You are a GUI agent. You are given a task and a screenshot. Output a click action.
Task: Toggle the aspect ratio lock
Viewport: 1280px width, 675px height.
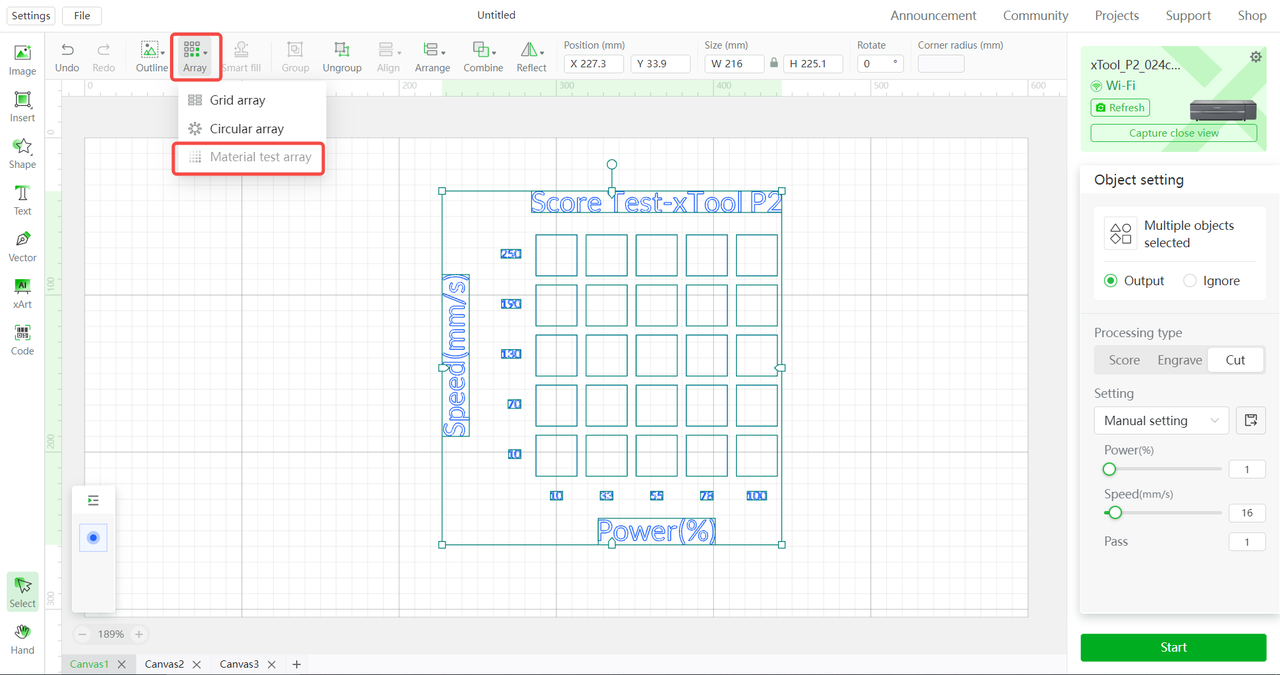(x=774, y=63)
